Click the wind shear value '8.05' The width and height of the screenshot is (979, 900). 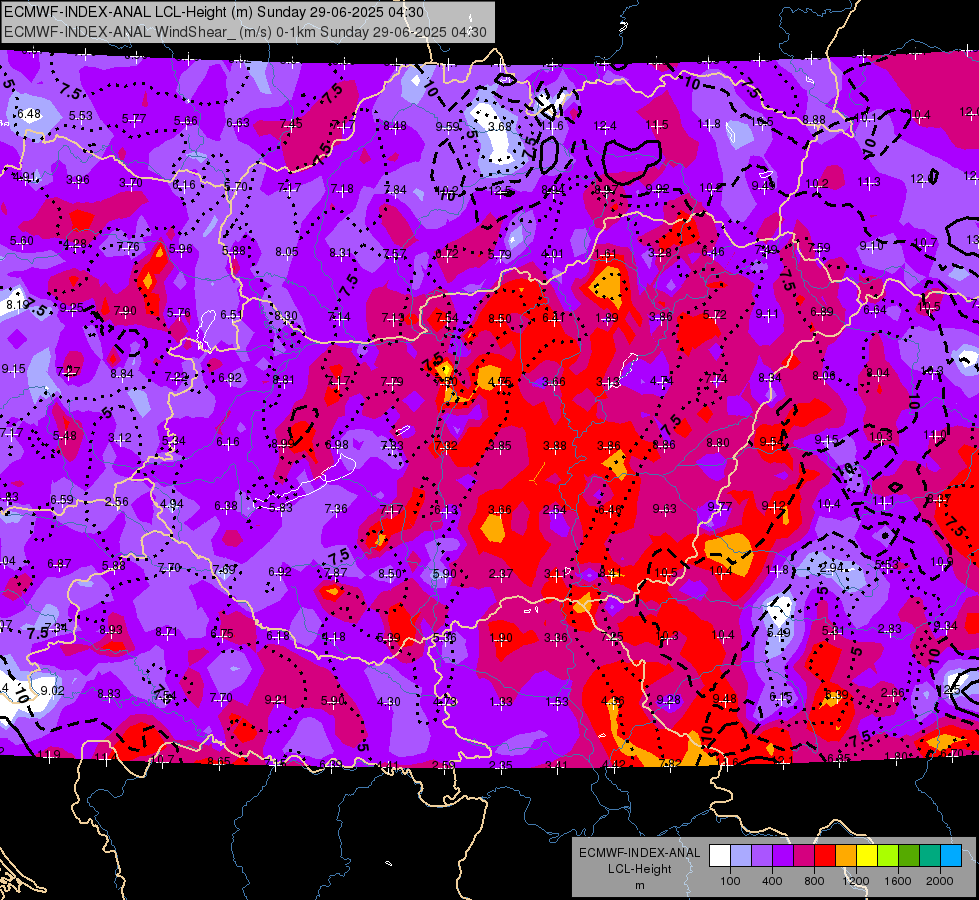click(x=287, y=252)
